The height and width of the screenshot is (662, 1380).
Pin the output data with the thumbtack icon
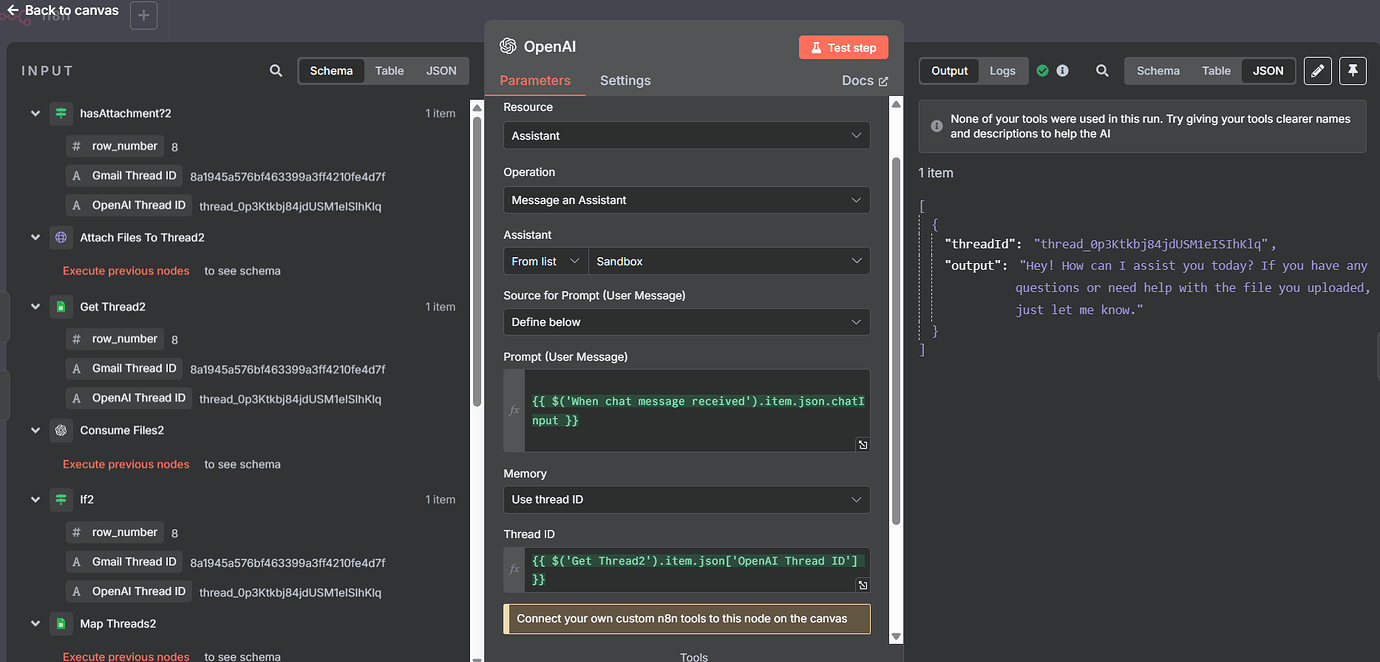click(x=1352, y=70)
